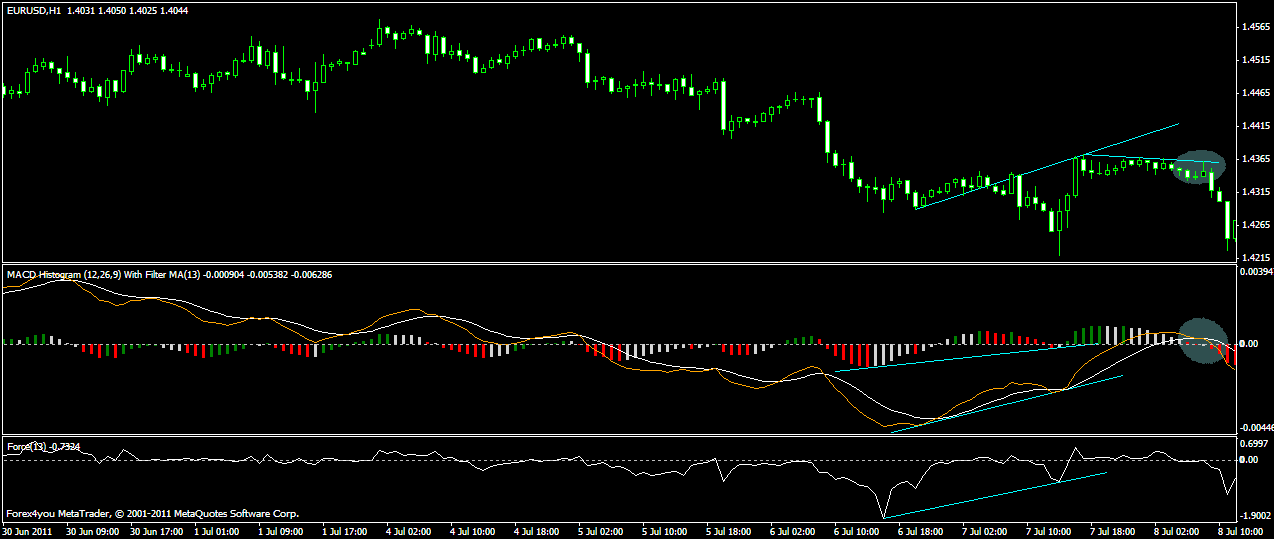Click the shaded ellipse in the MACD panel

pyautogui.click(x=1203, y=340)
